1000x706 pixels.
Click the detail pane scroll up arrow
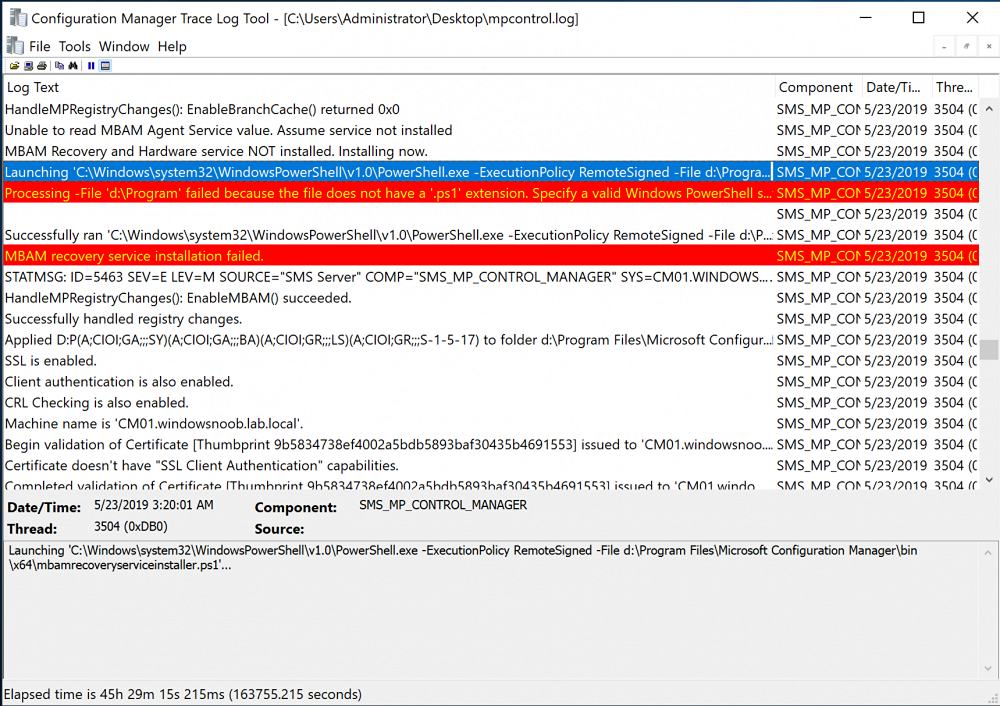click(x=988, y=552)
